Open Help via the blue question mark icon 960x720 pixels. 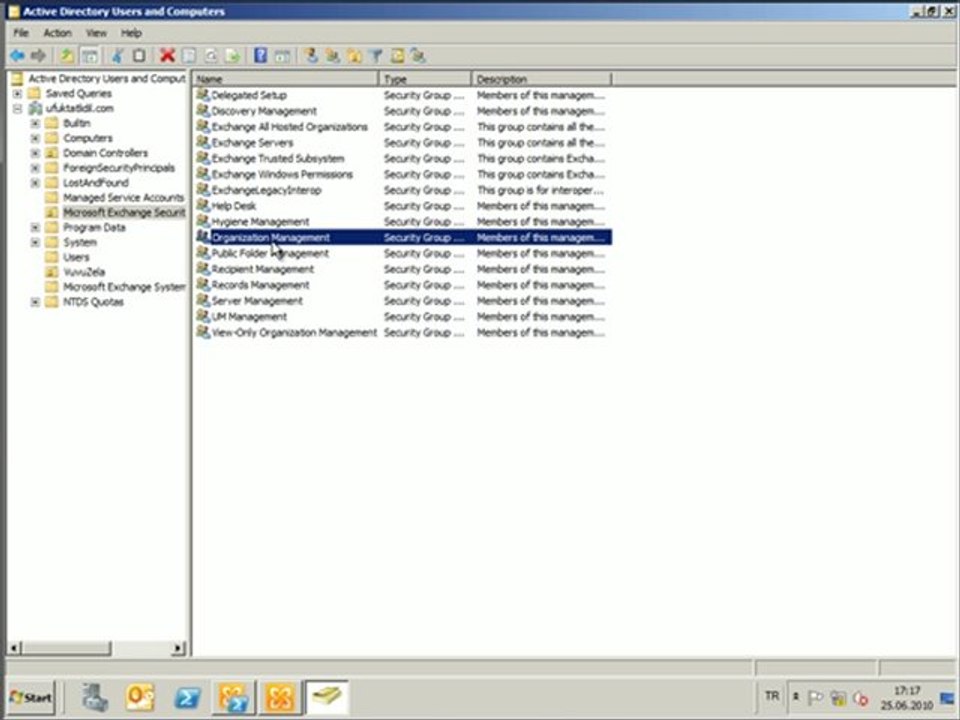tap(260, 56)
